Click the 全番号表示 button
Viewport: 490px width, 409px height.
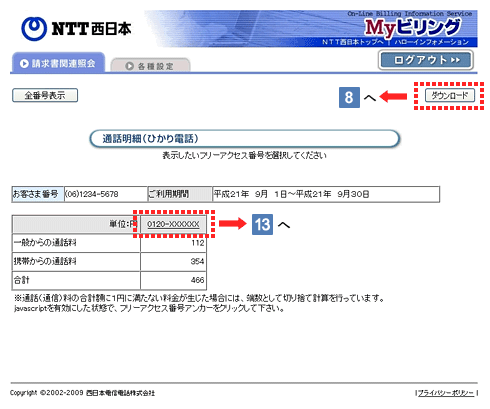pos(45,95)
